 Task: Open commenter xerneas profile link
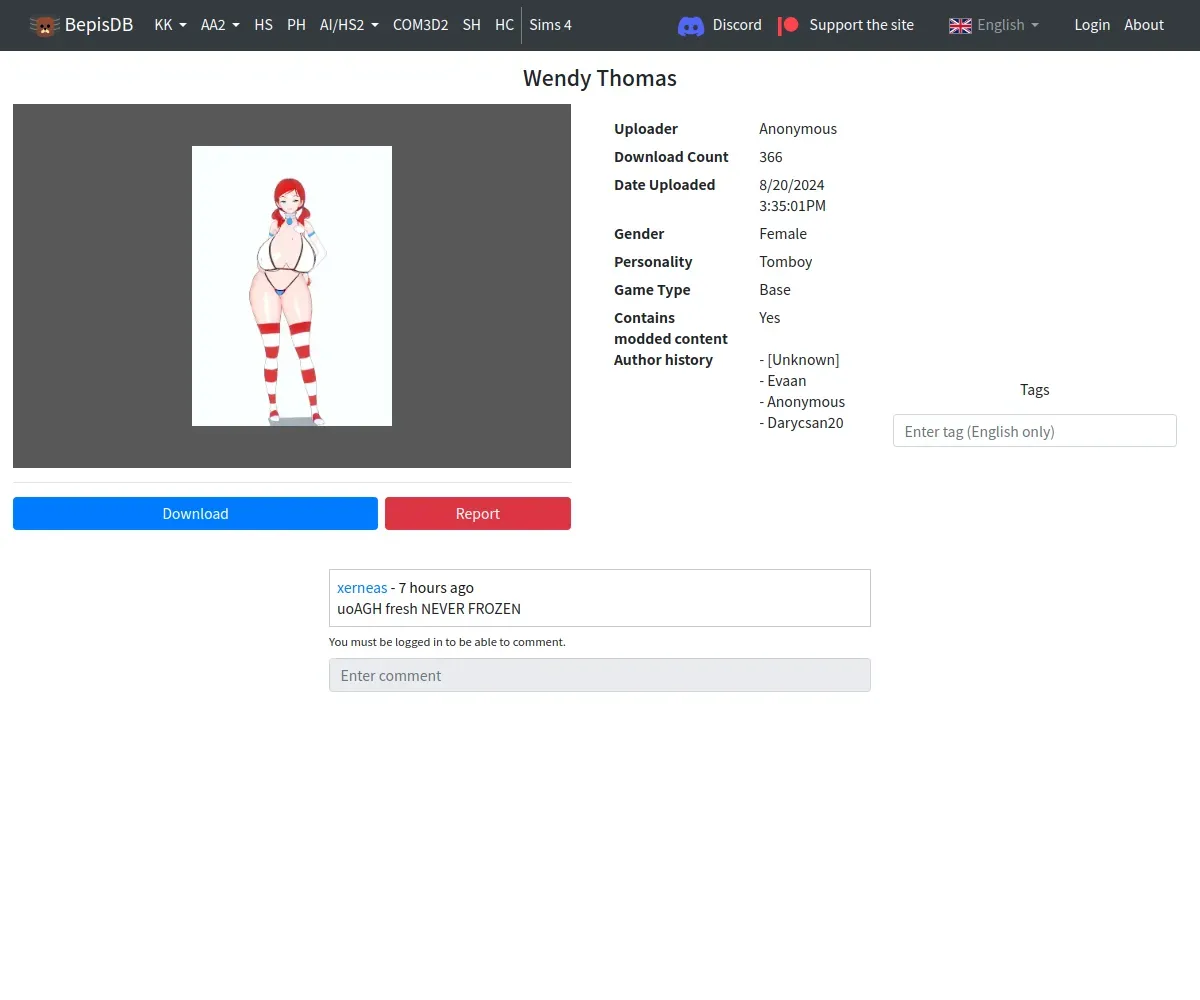click(362, 588)
